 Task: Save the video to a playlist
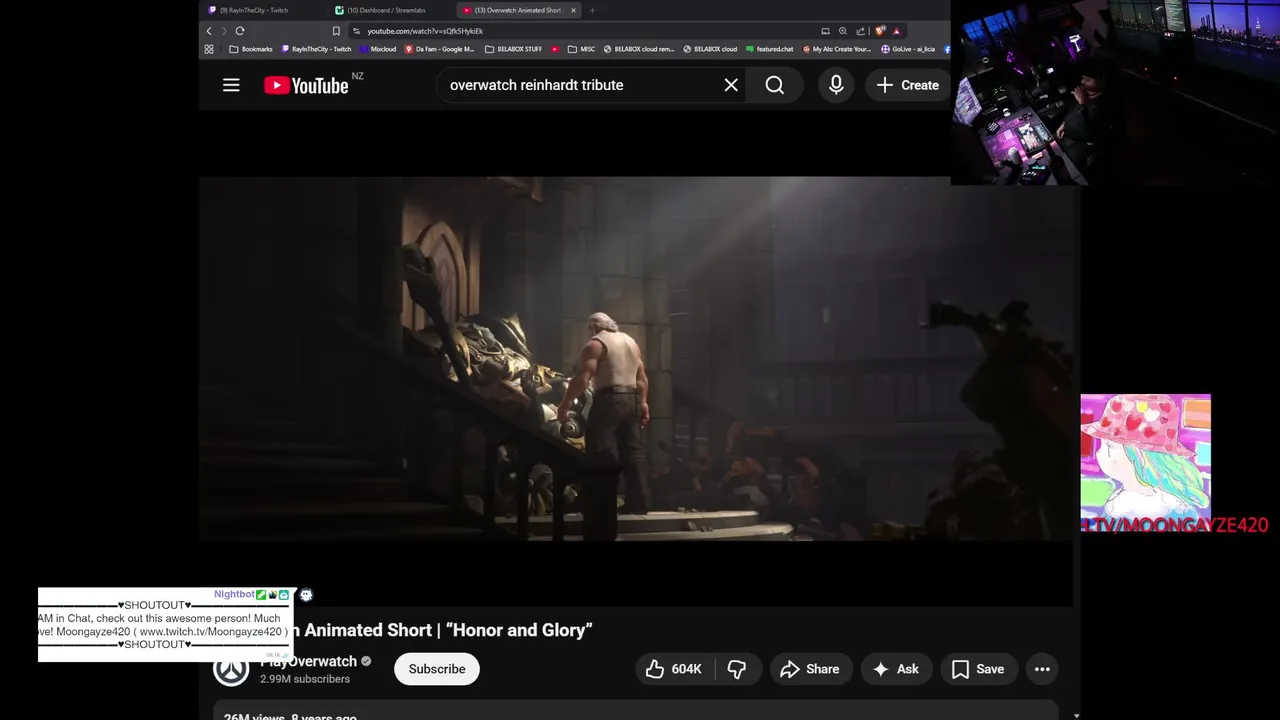pyautogui.click(x=978, y=669)
